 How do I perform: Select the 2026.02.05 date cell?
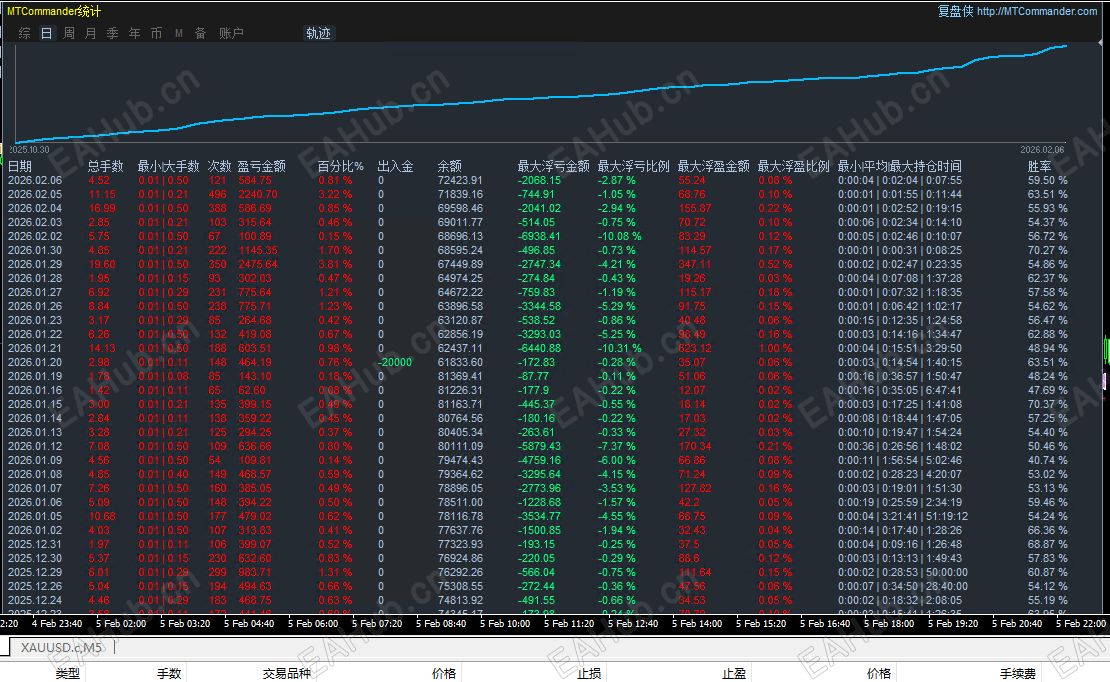35,195
